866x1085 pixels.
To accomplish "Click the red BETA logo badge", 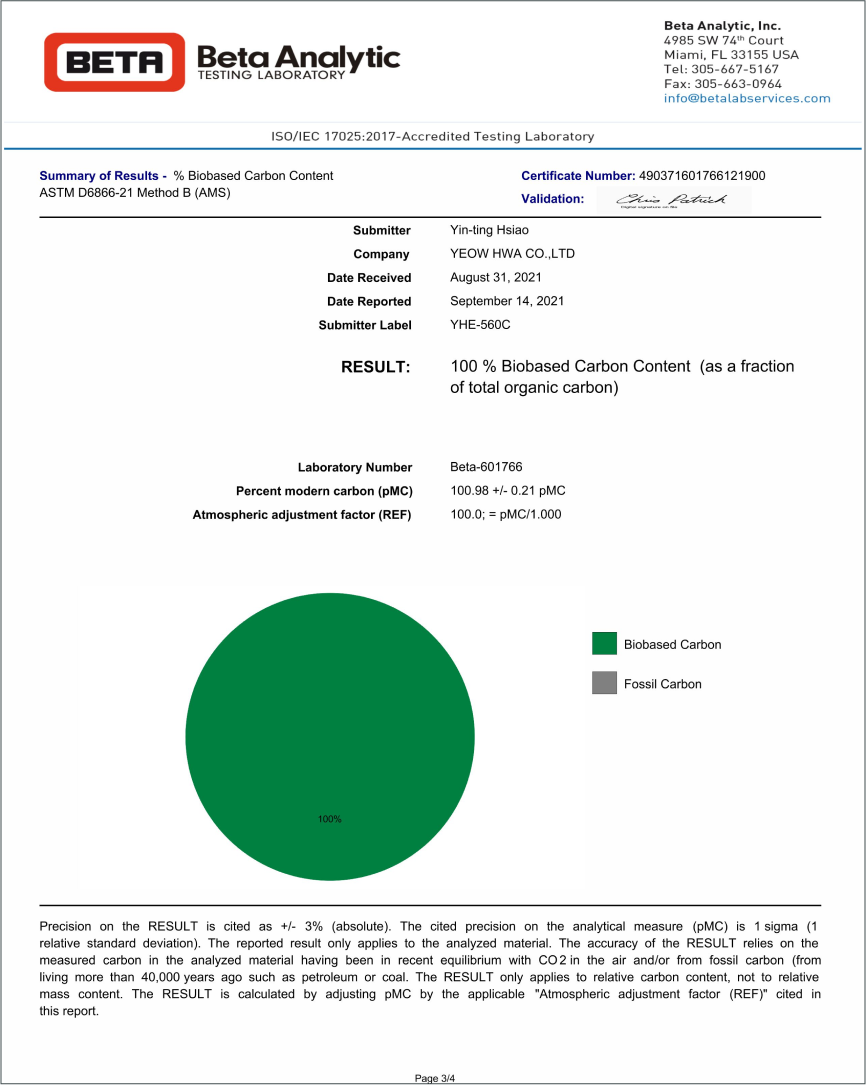I will pyautogui.click(x=114, y=62).
